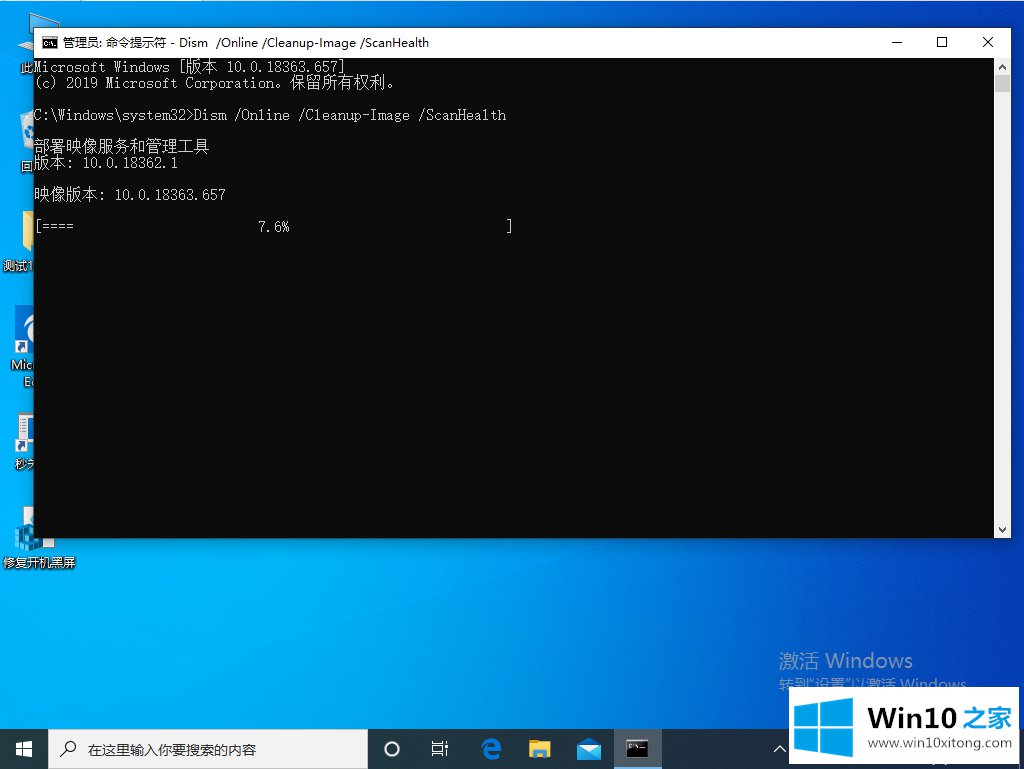The width and height of the screenshot is (1024, 769).
Task: Open the Mail app on taskbar
Action: [x=588, y=748]
